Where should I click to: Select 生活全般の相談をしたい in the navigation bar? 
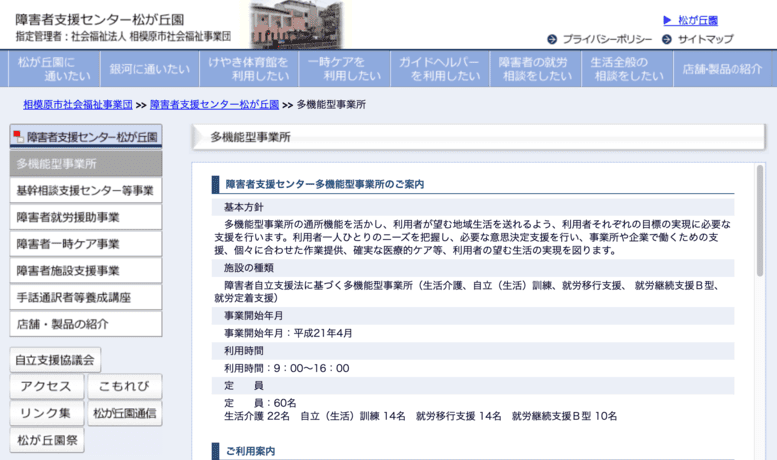pos(627,69)
